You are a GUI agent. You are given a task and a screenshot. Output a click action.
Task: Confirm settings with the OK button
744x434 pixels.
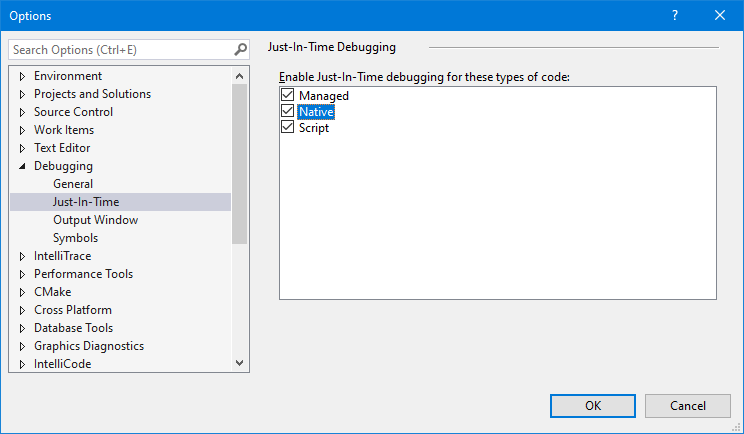[x=593, y=406]
